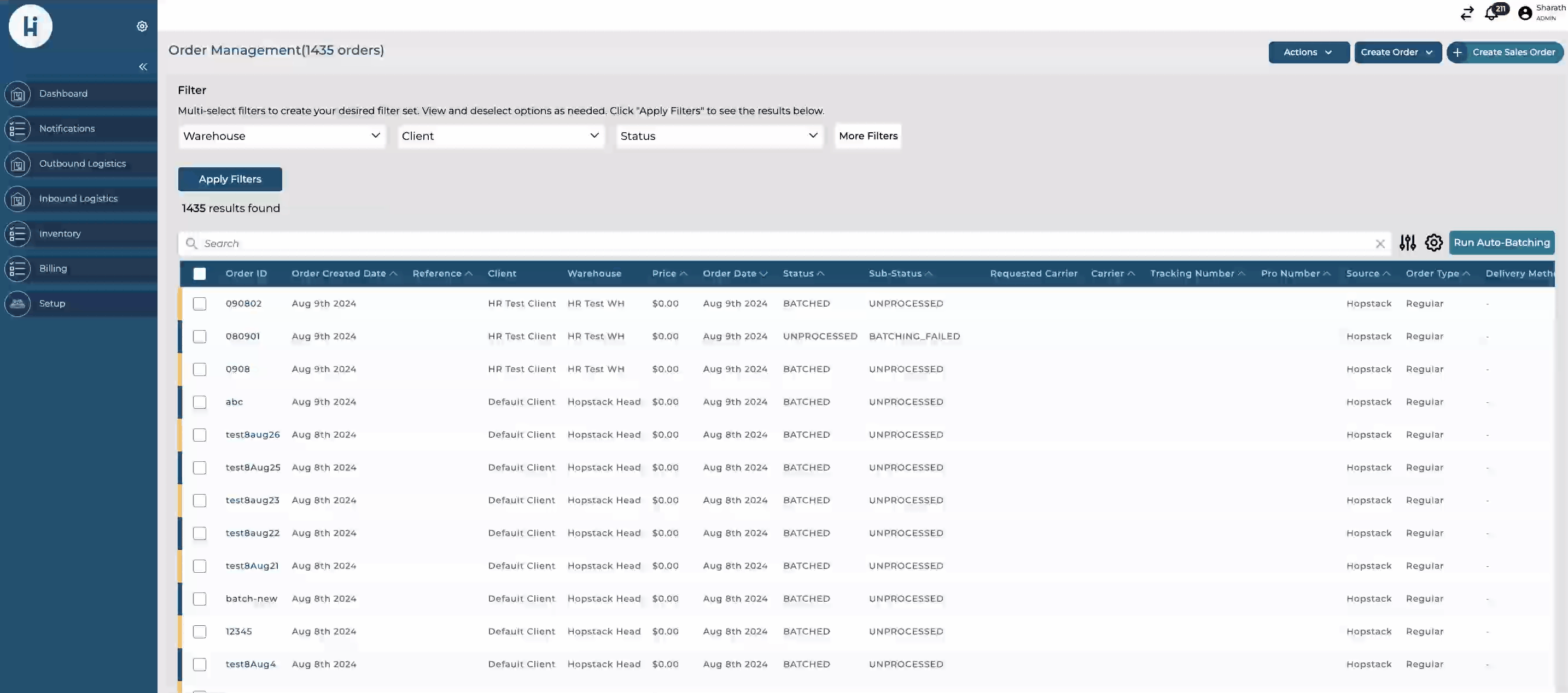This screenshot has height=693, width=1568.
Task: Expand the Warehouse filter dropdown
Action: (282, 136)
